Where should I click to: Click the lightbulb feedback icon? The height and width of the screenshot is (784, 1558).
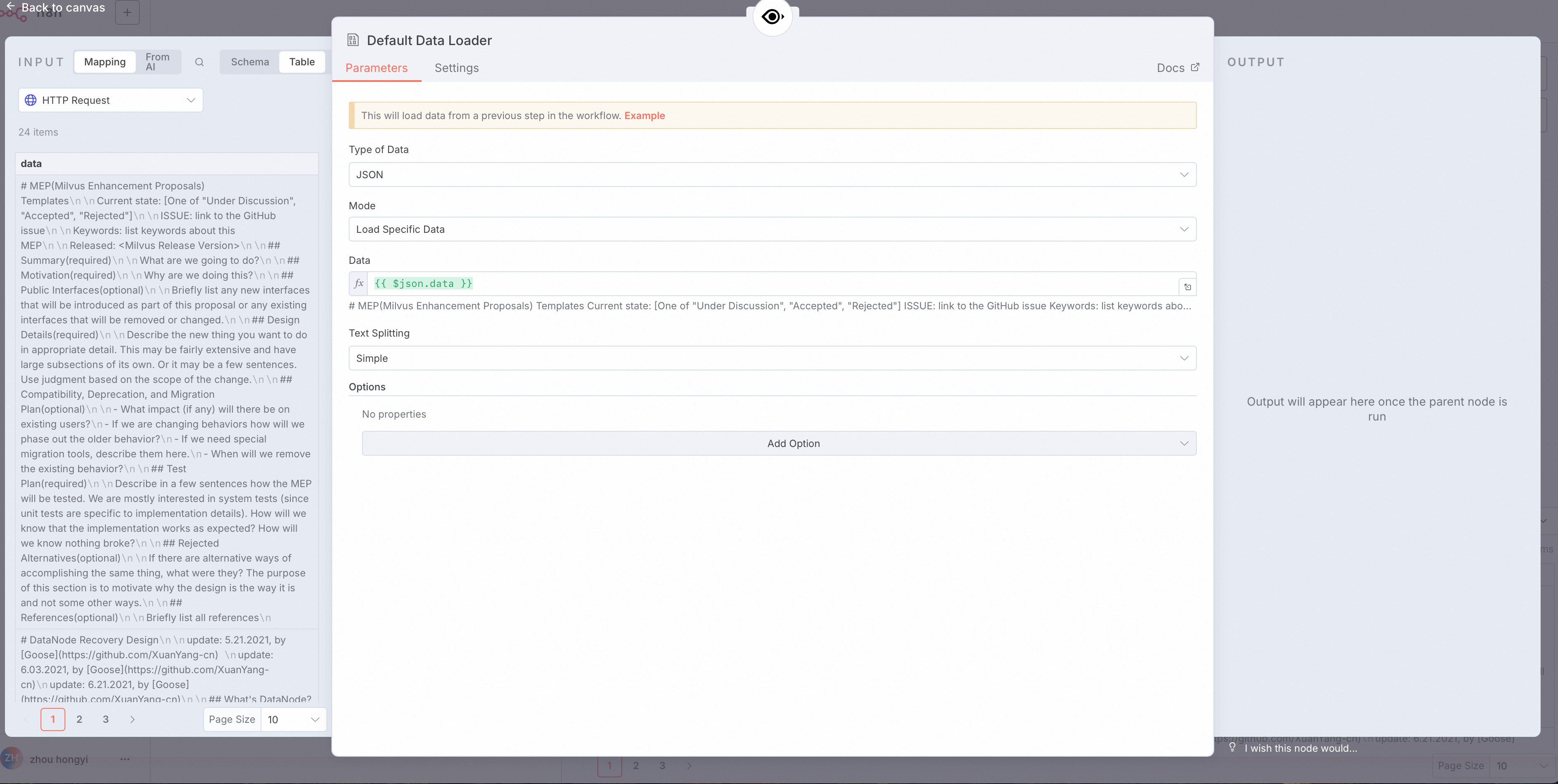click(1232, 748)
